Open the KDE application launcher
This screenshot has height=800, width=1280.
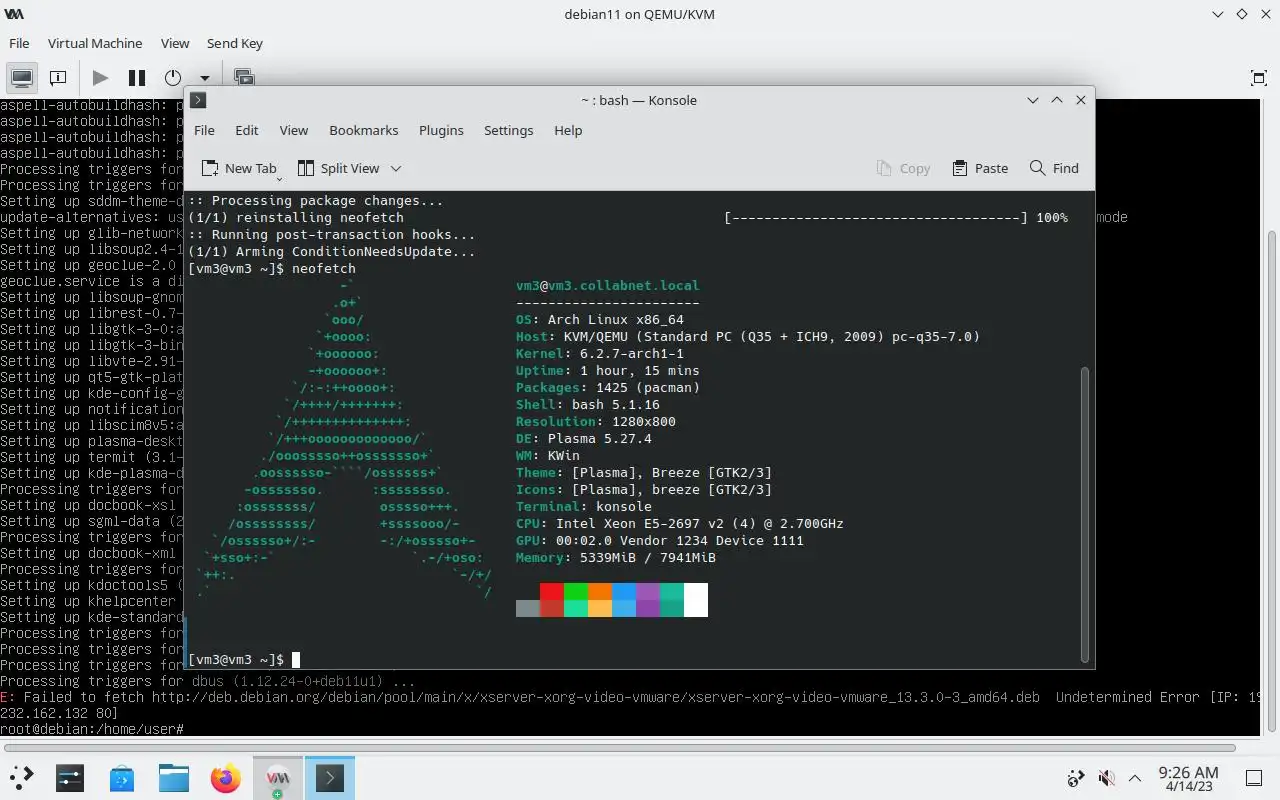coord(21,777)
